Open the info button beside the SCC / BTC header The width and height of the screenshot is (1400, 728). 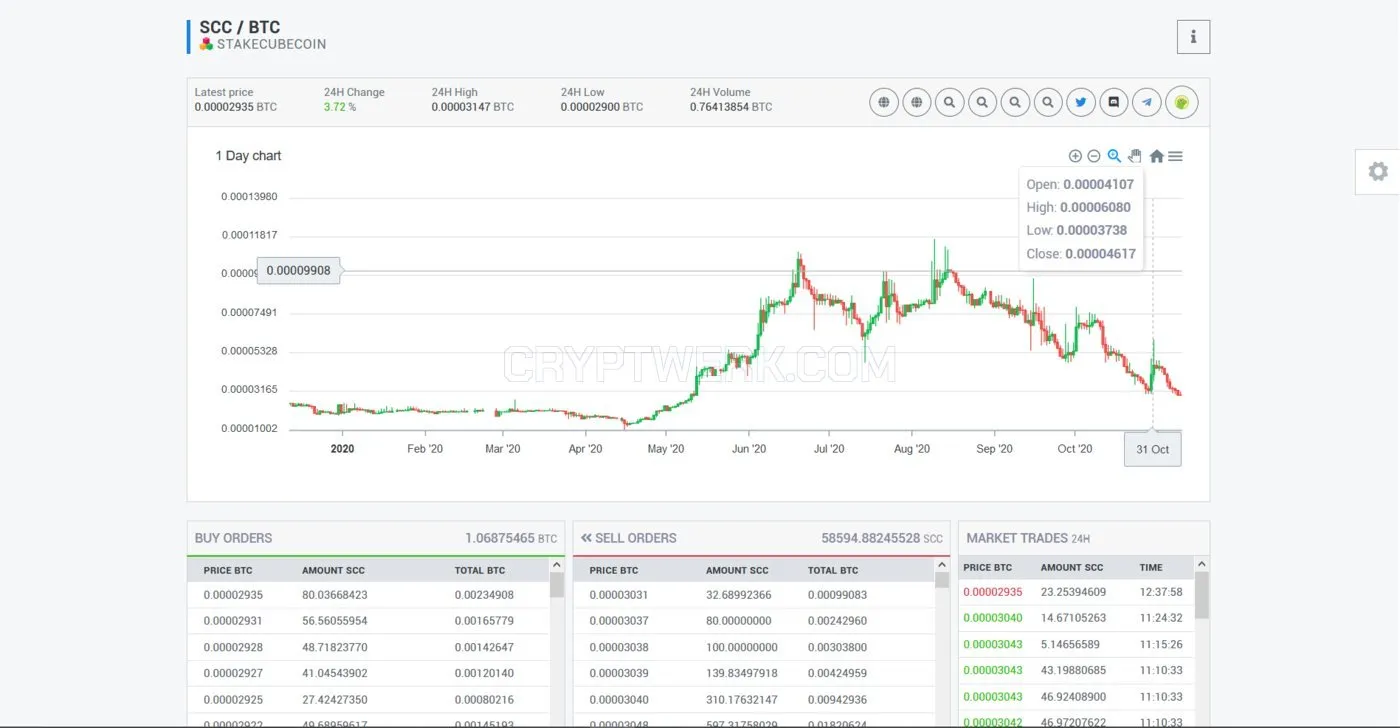click(x=1193, y=37)
